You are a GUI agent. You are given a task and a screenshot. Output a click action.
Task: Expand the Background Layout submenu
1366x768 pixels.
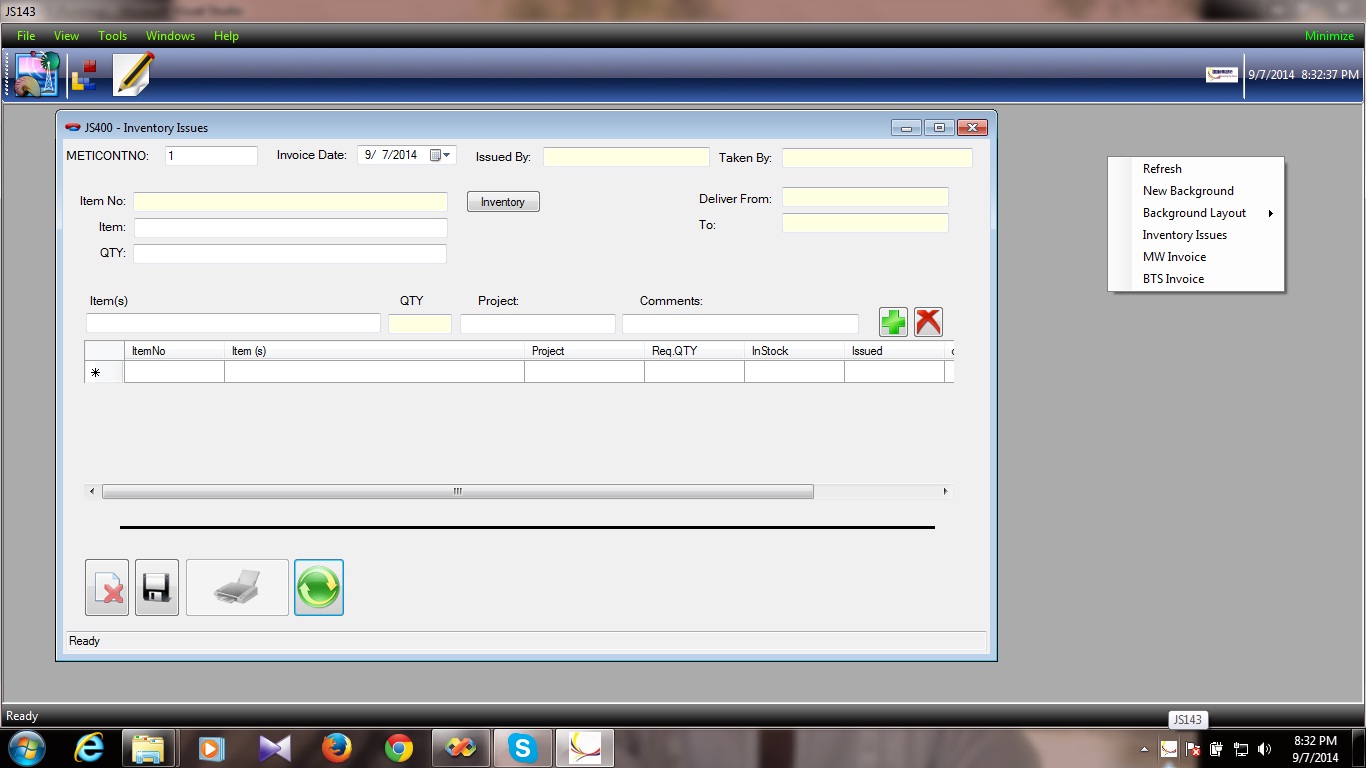[1195, 213]
